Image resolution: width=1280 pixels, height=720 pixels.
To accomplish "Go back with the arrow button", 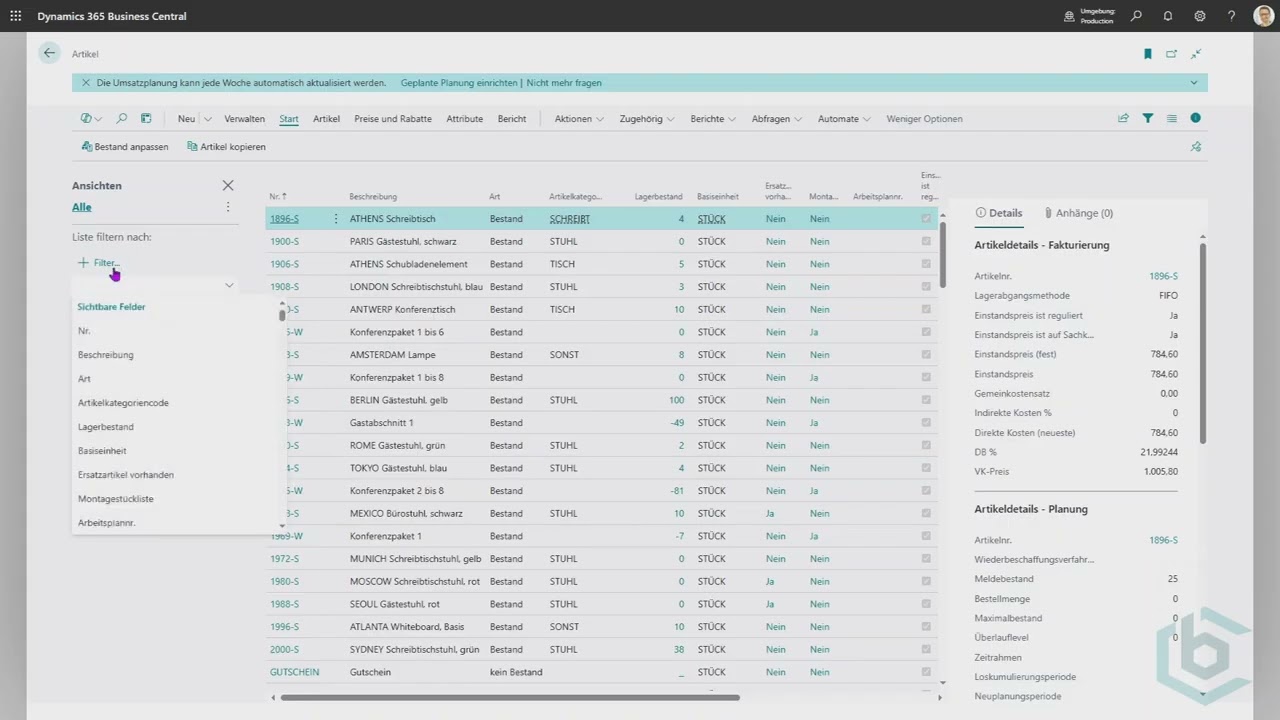I will coord(49,53).
